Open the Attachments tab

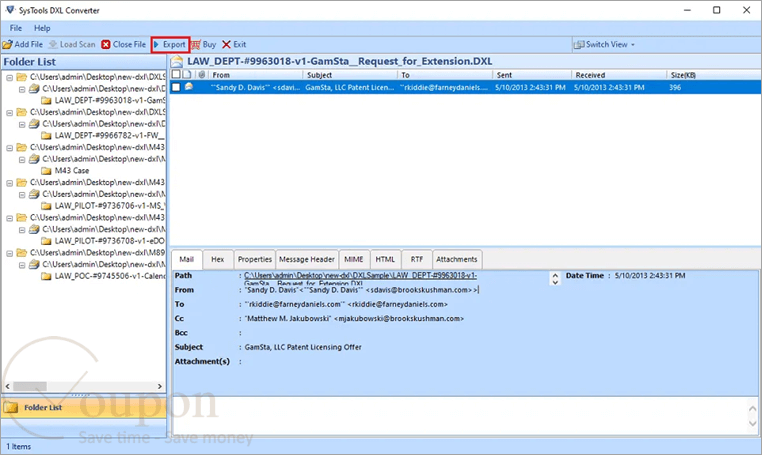pyautogui.click(x=456, y=259)
